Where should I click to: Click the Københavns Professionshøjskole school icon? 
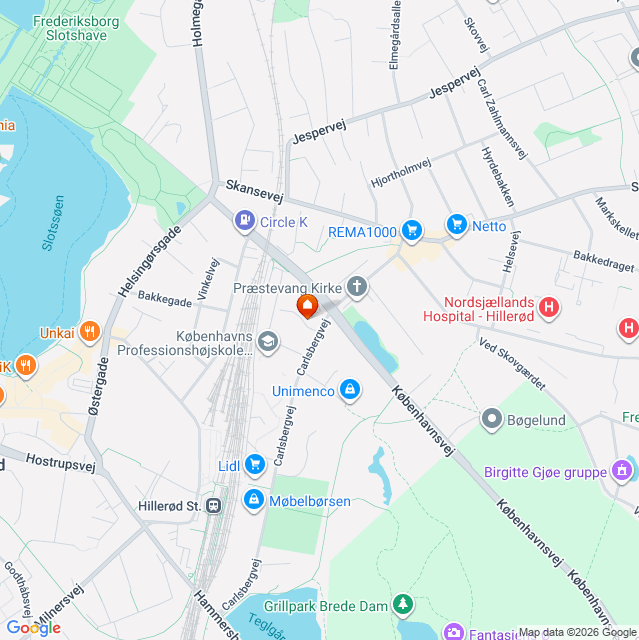268,342
